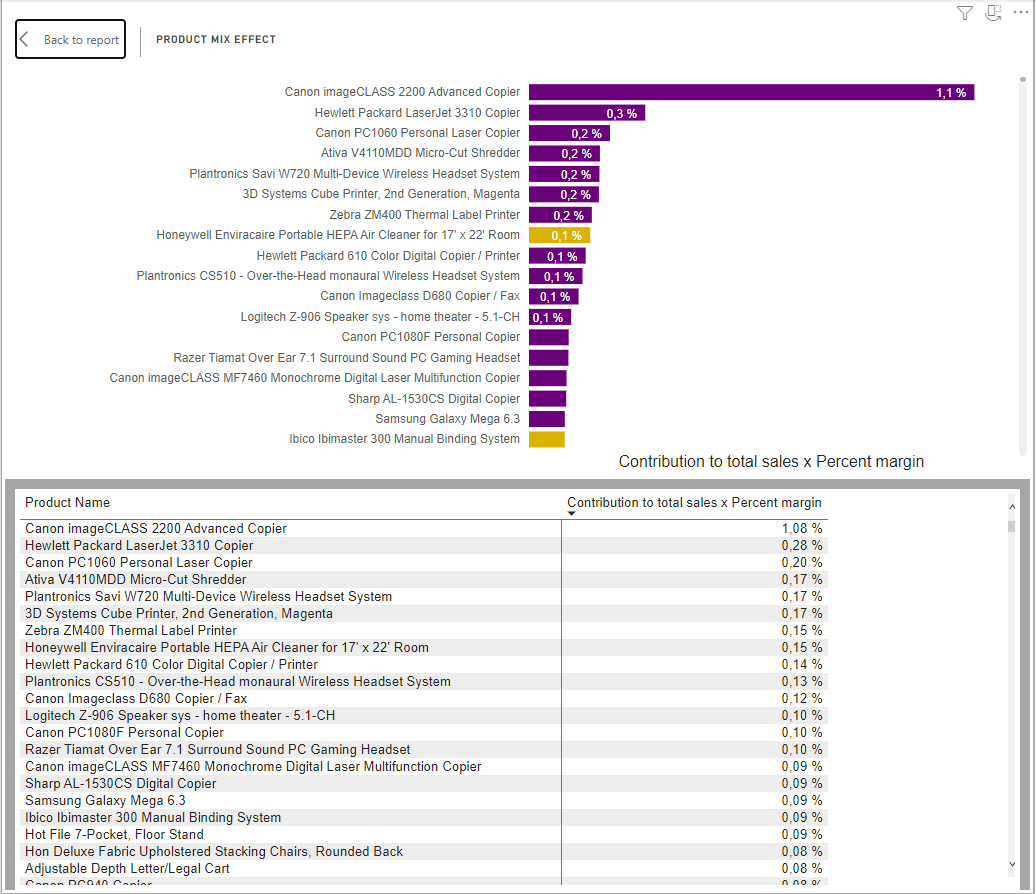The width and height of the screenshot is (1036, 894).
Task: Select the Hewlett Packard LaserJet 3310 bar
Action: [x=586, y=112]
